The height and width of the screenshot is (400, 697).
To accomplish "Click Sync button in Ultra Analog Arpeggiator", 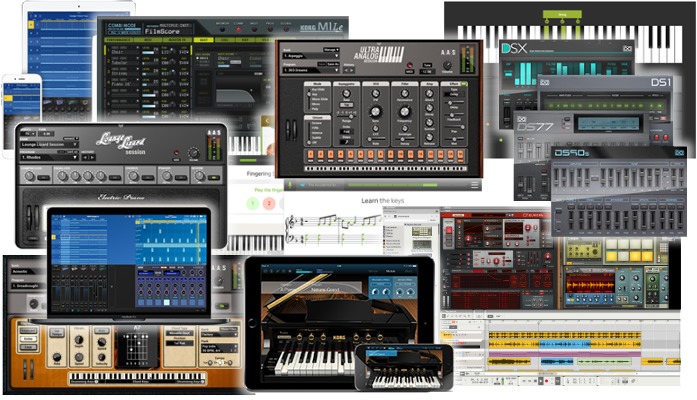I will 346,105.
